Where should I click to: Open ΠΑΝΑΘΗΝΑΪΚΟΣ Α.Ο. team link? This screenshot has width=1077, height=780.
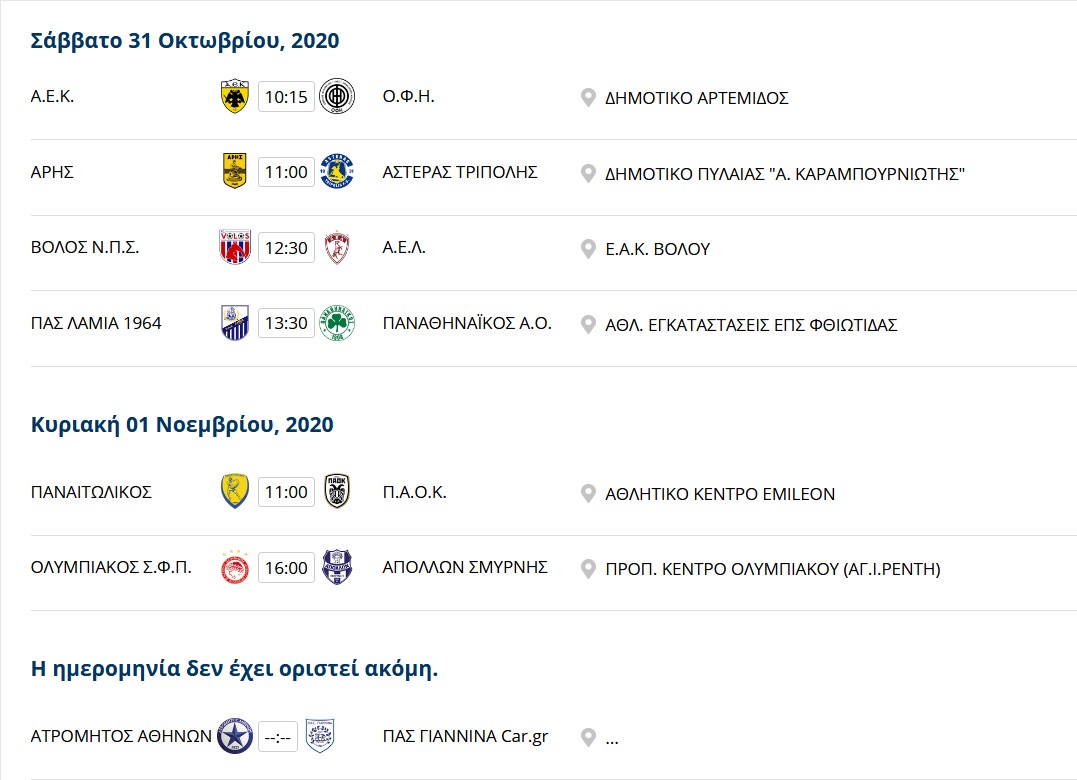[467, 323]
